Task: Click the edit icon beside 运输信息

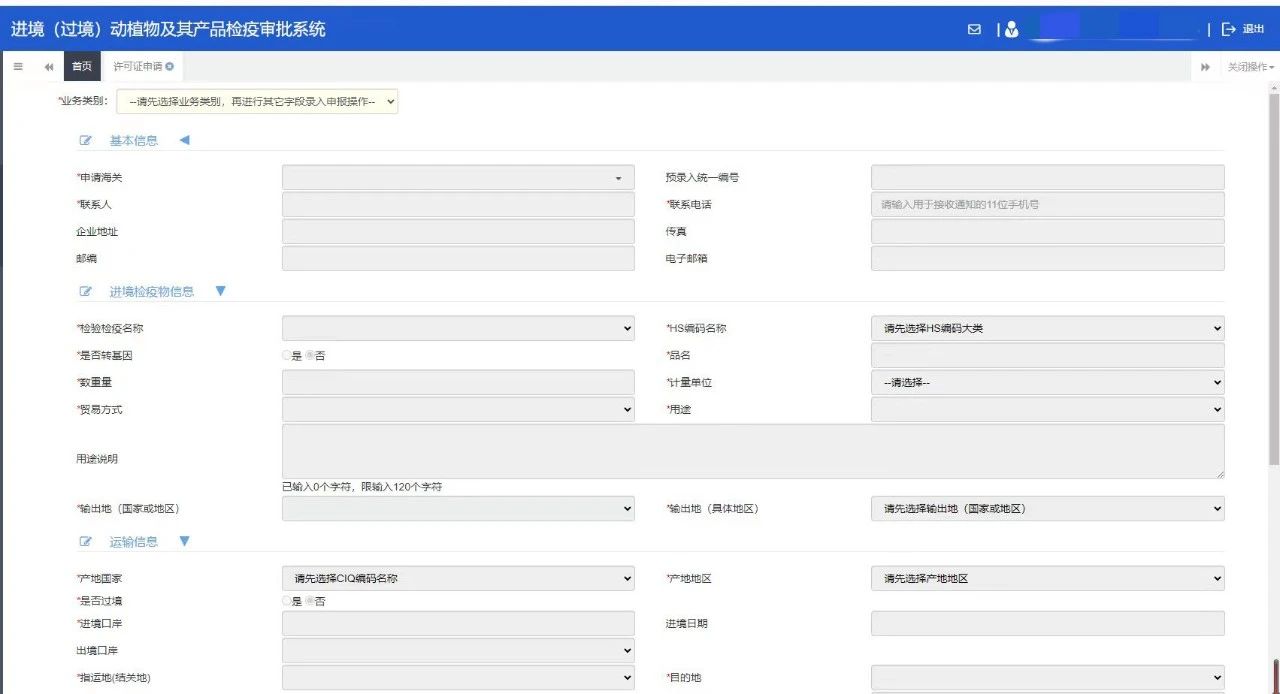Action: pos(86,542)
